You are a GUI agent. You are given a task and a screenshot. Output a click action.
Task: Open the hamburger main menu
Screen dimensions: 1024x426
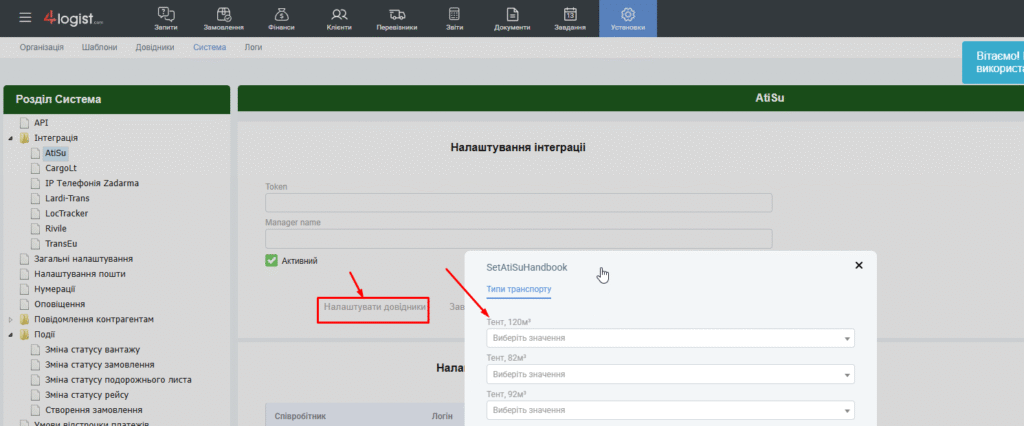[x=25, y=17]
